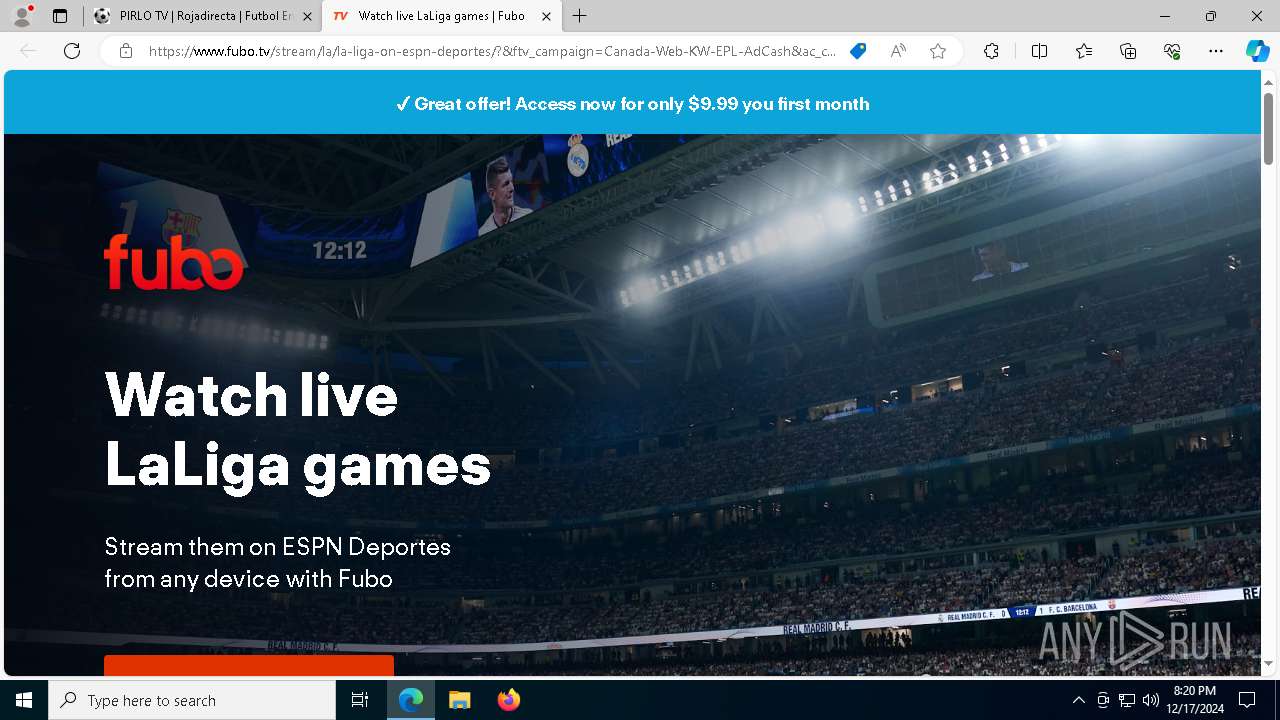Open Edge Settings and more menu
1280x720 pixels.
click(x=1216, y=51)
